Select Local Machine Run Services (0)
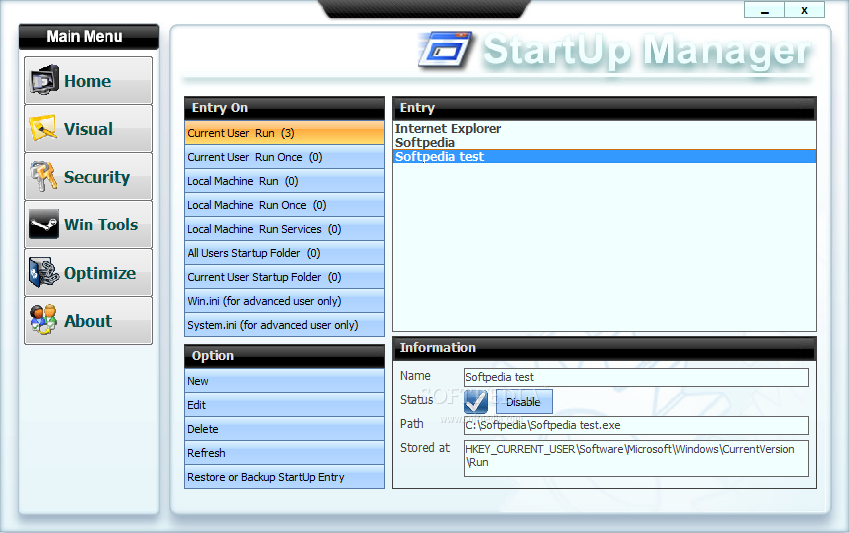Image resolution: width=849 pixels, height=533 pixels. coord(284,229)
